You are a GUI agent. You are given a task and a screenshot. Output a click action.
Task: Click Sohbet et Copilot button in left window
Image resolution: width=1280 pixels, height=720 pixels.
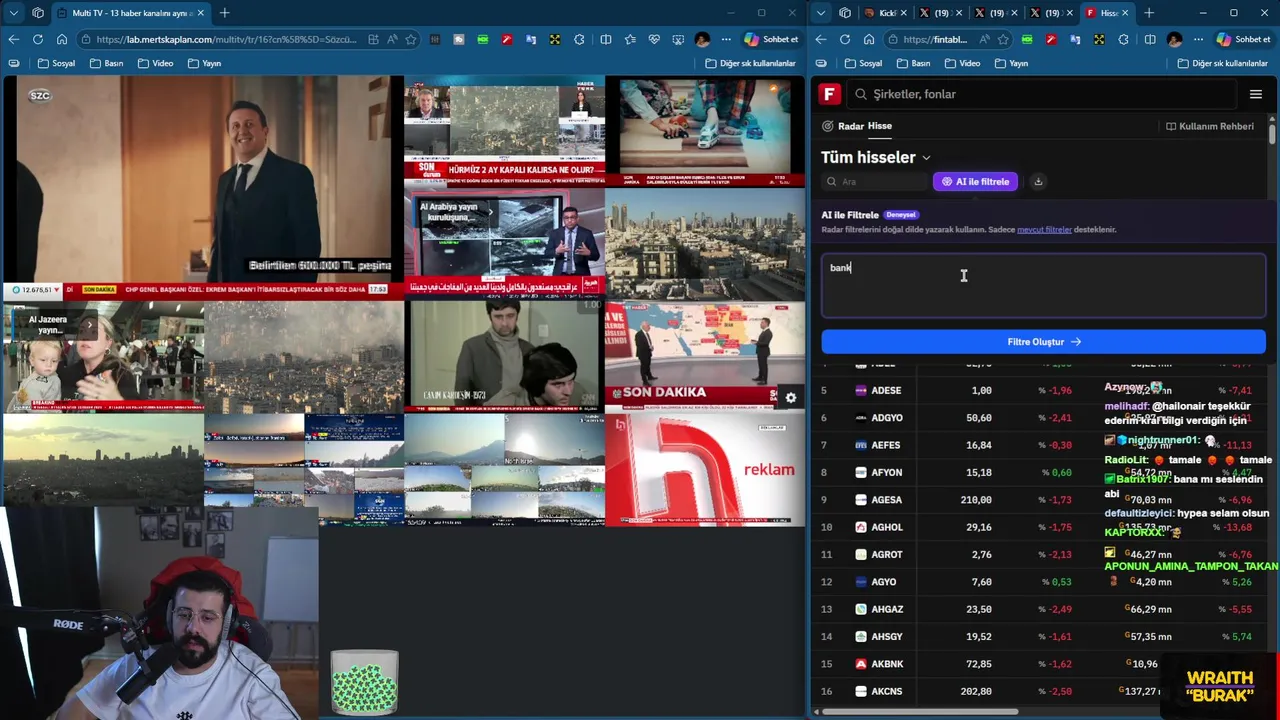coord(771,39)
